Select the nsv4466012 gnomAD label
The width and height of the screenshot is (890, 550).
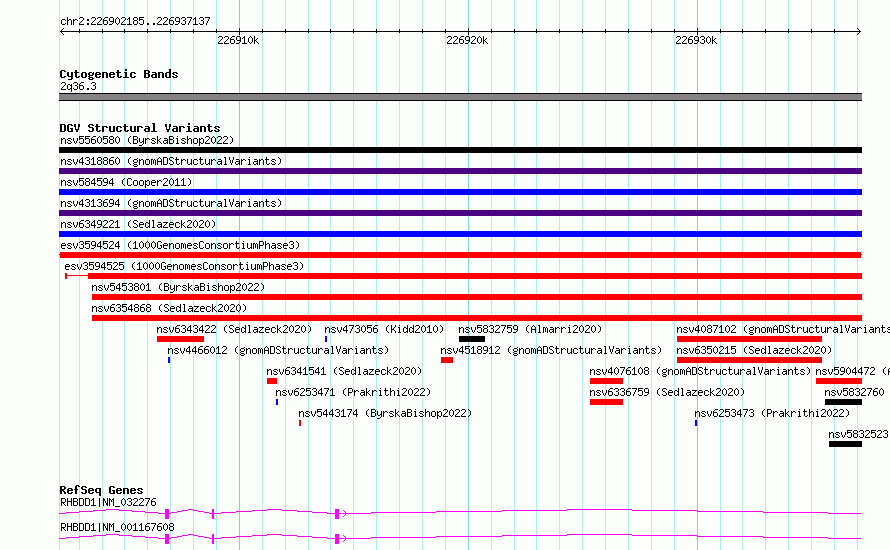(x=278, y=350)
